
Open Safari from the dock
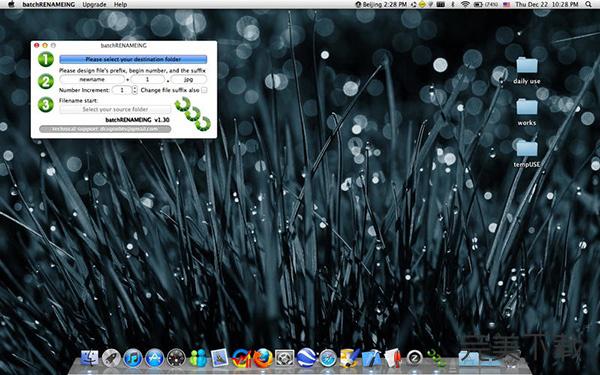pos(328,359)
